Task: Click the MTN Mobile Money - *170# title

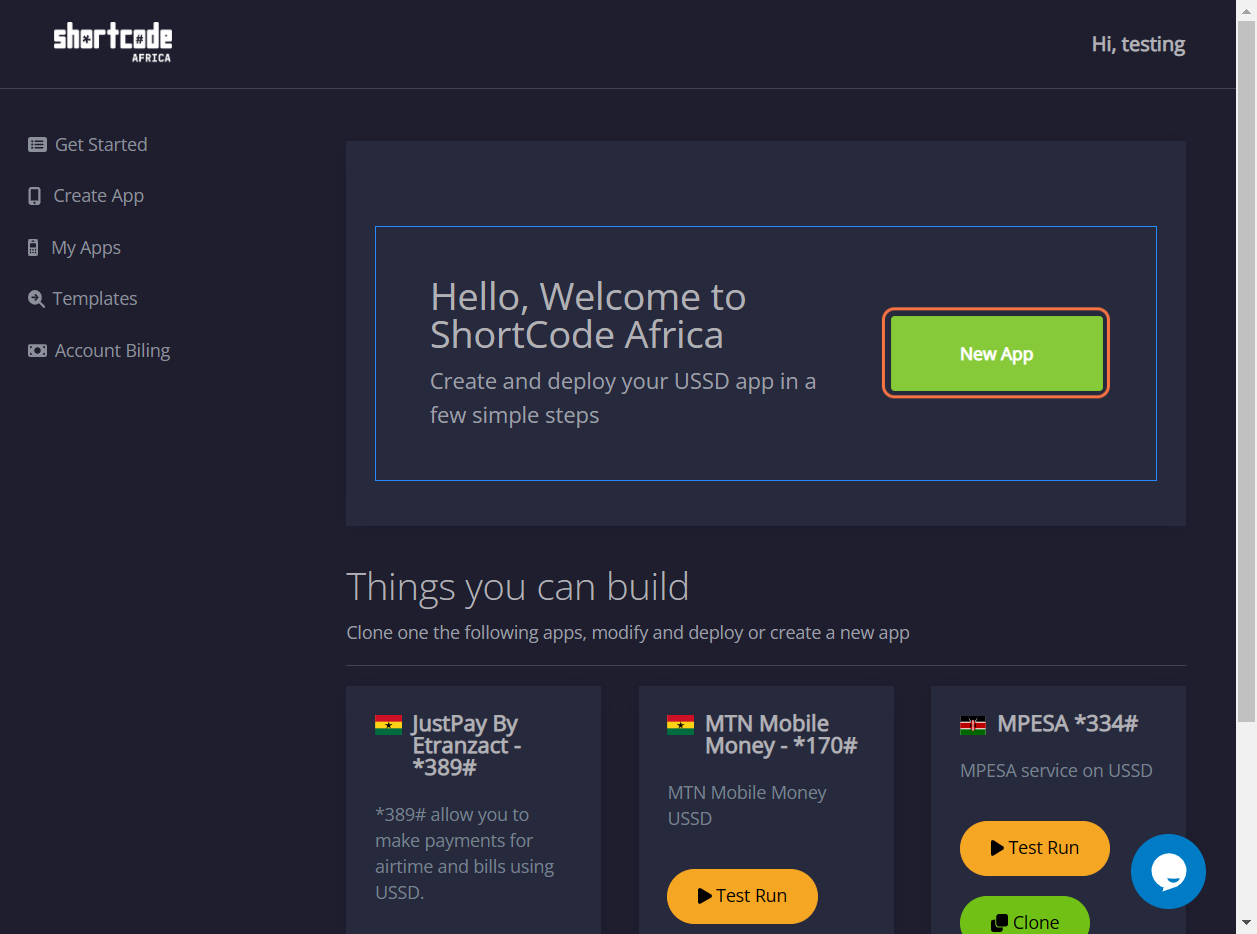Action: 781,734
